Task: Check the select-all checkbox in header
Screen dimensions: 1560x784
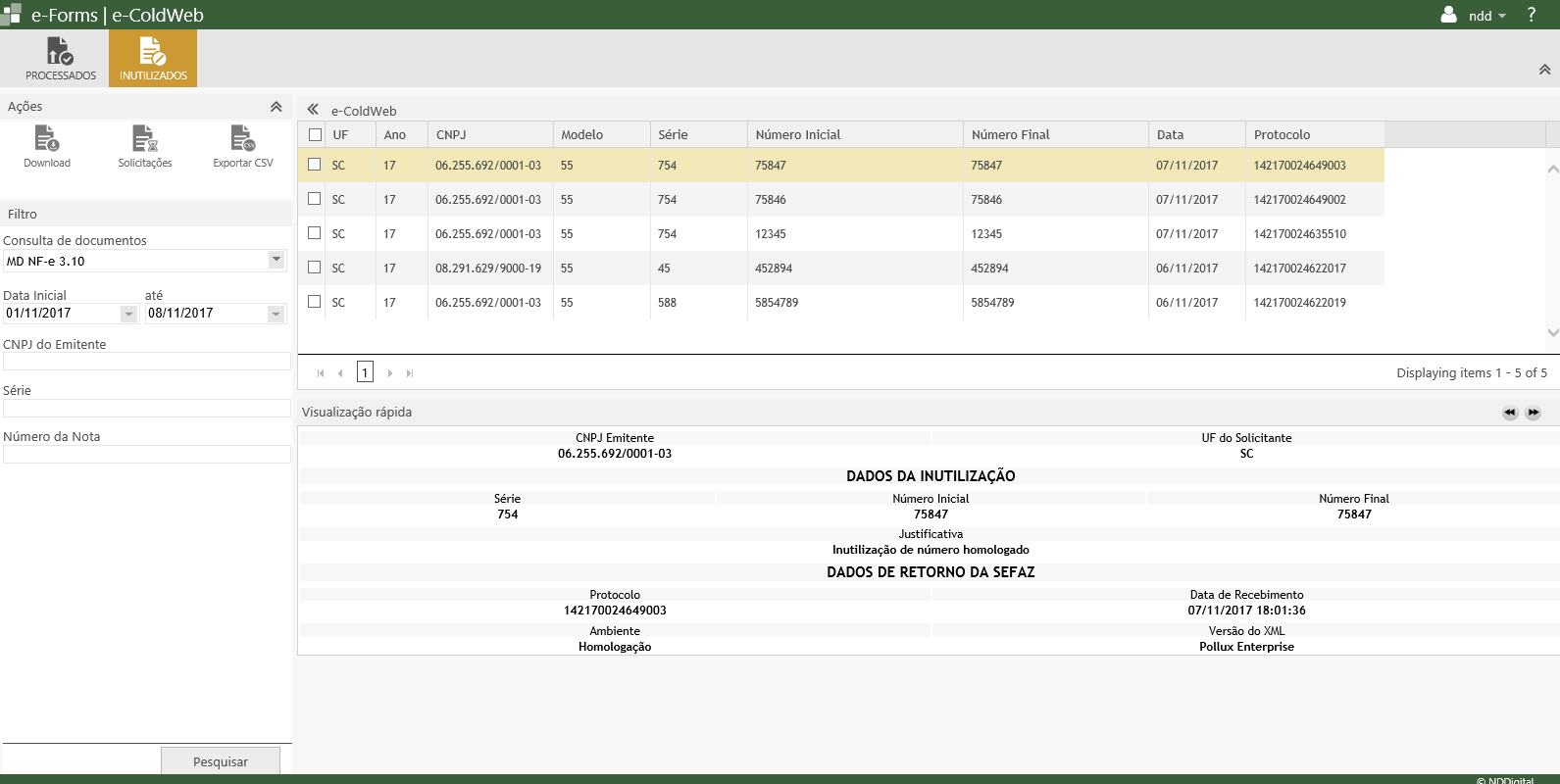Action: pyautogui.click(x=315, y=135)
